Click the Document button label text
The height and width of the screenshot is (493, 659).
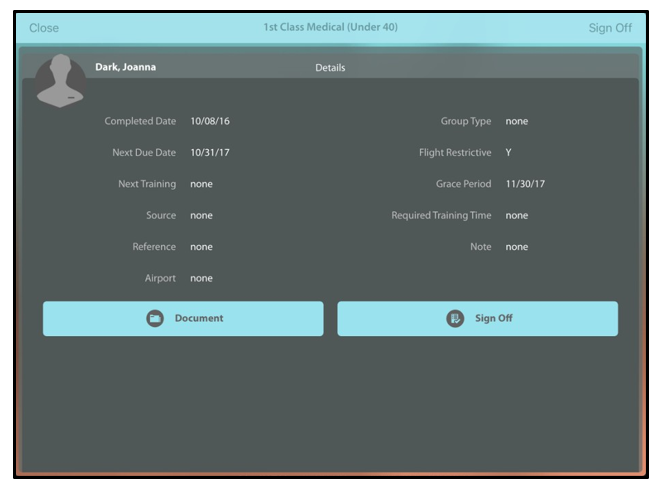coord(199,319)
